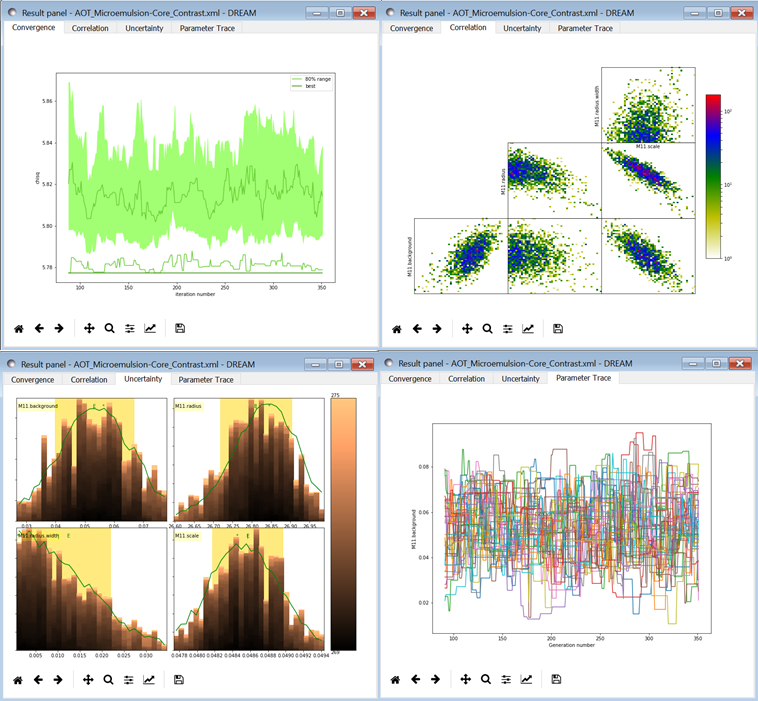Open the Uncertainty tab in the correlation plot window
Viewport: 758px width, 701px height.
(x=522, y=28)
